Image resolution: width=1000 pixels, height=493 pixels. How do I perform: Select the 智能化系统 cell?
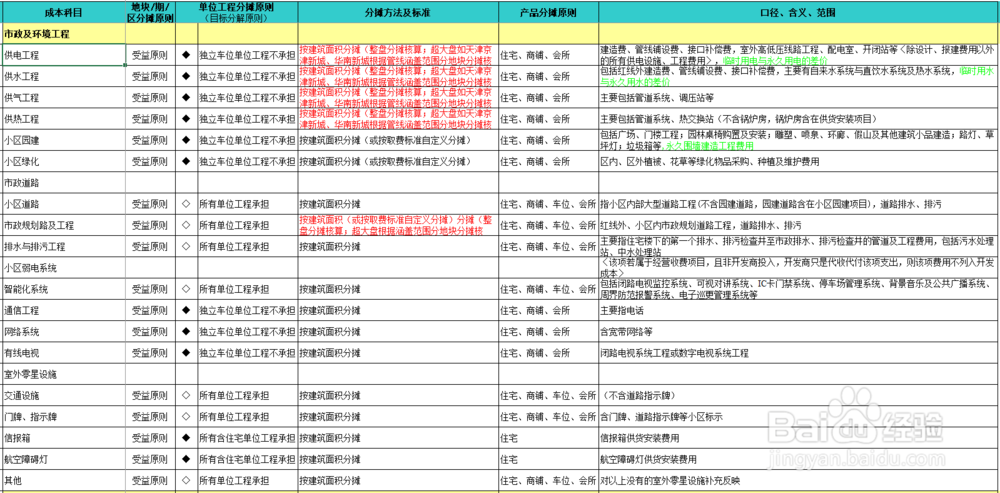click(62, 289)
